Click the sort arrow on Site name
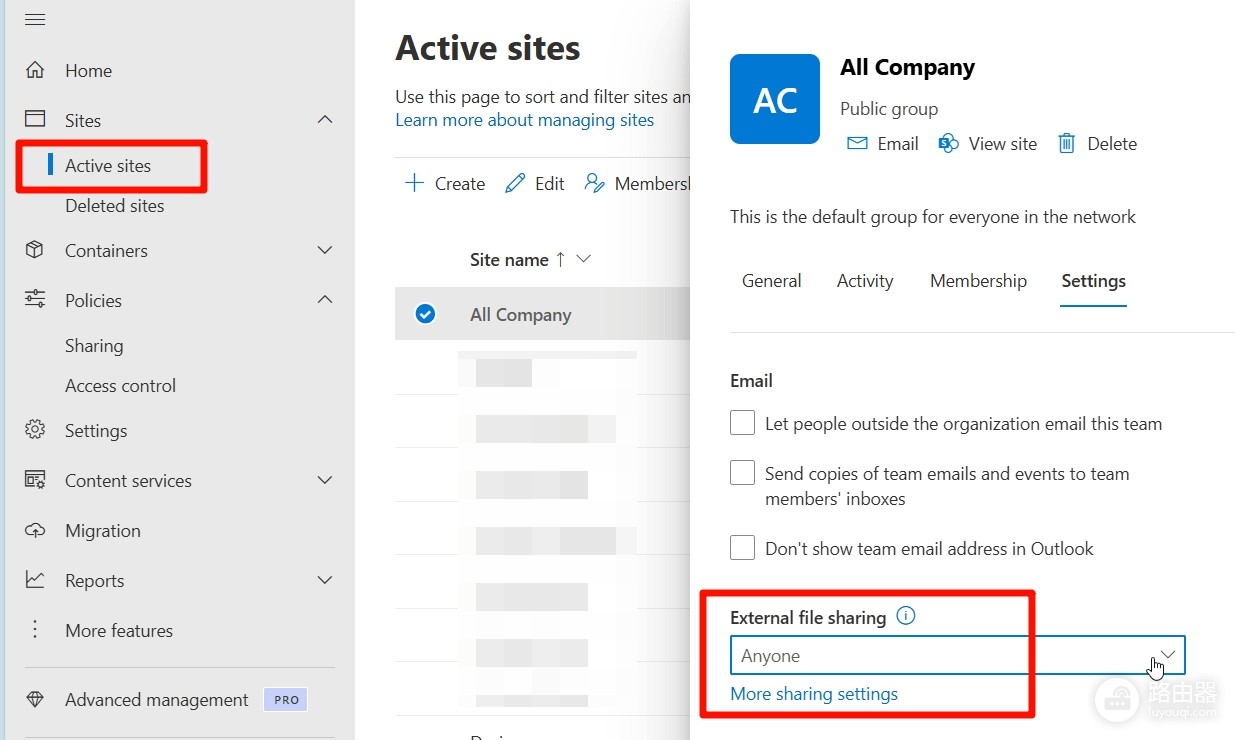The height and width of the screenshot is (740, 1235). pos(560,259)
